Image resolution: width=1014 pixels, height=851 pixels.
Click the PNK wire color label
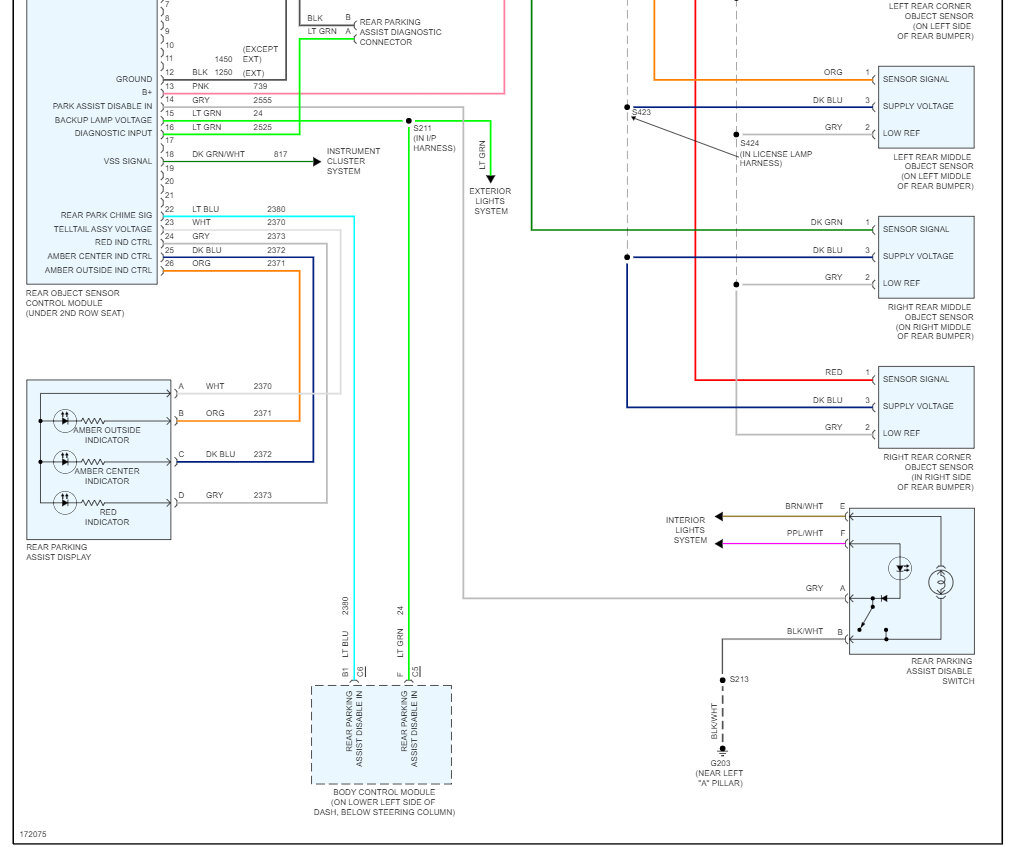pyautogui.click(x=200, y=86)
